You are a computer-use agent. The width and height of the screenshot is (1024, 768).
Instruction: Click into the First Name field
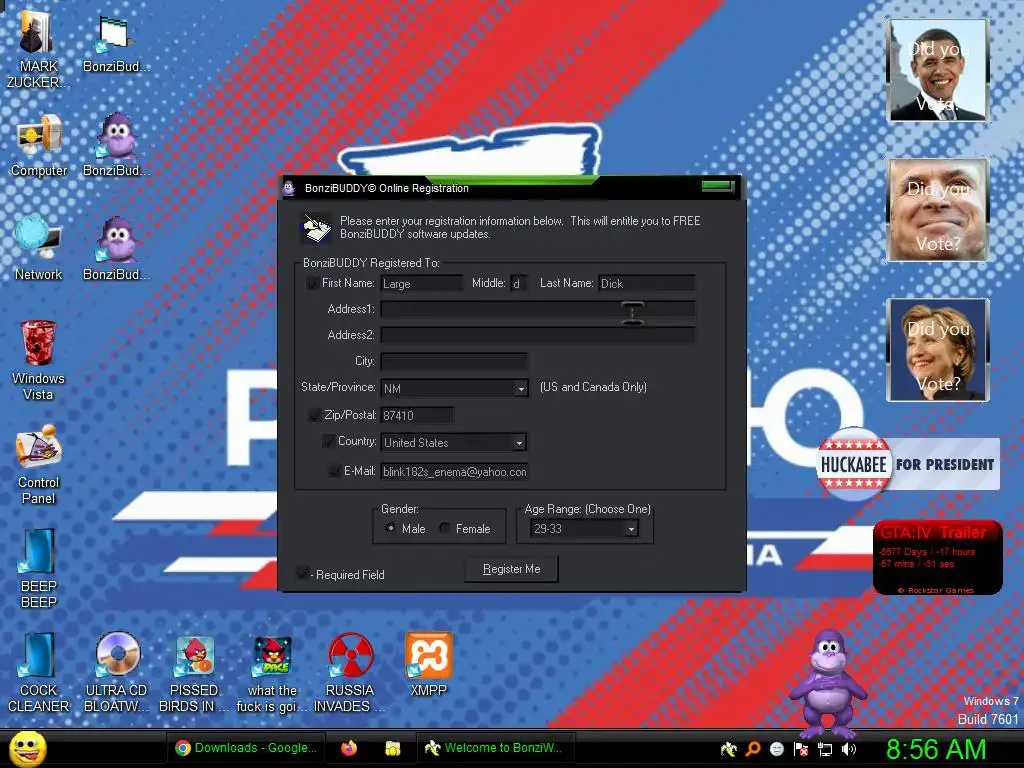421,283
